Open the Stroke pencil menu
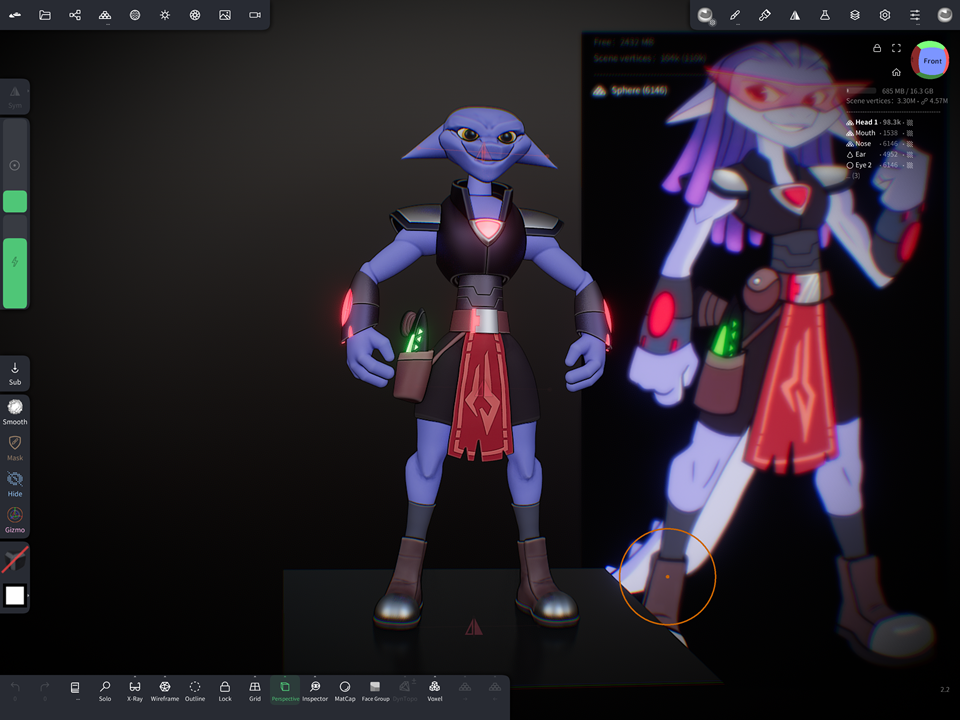 coord(735,15)
